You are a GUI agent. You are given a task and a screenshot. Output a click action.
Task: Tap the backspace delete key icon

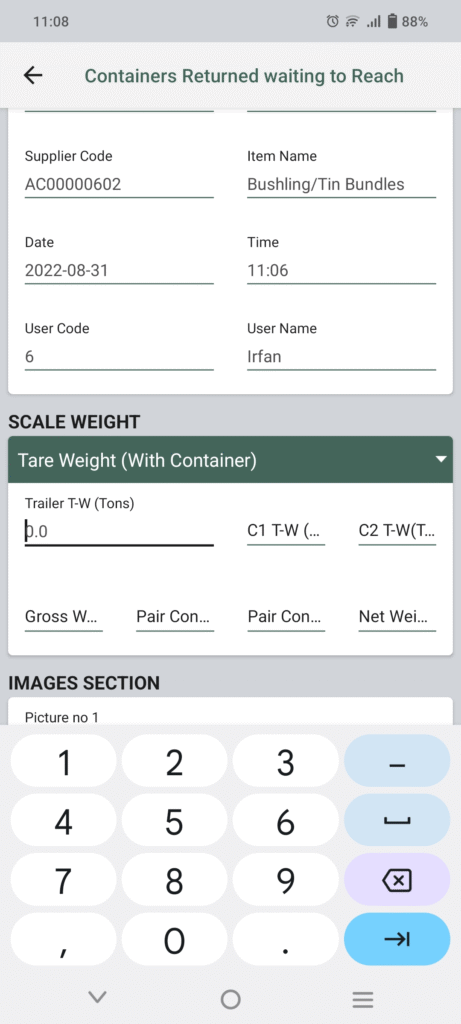coord(397,882)
